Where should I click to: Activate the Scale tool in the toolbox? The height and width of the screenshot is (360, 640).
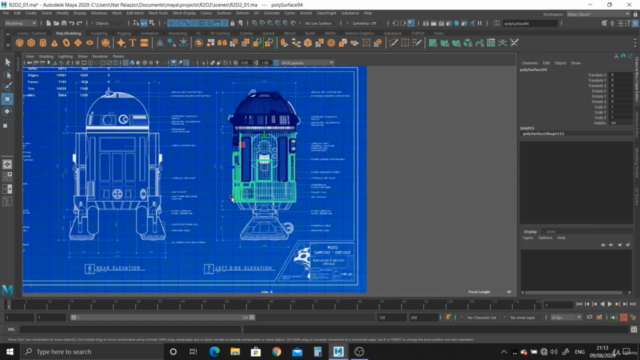(7, 124)
